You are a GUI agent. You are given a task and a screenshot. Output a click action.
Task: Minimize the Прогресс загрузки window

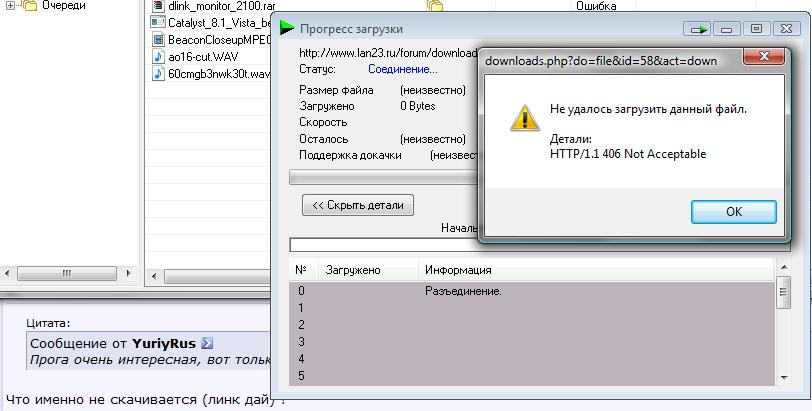(727, 30)
